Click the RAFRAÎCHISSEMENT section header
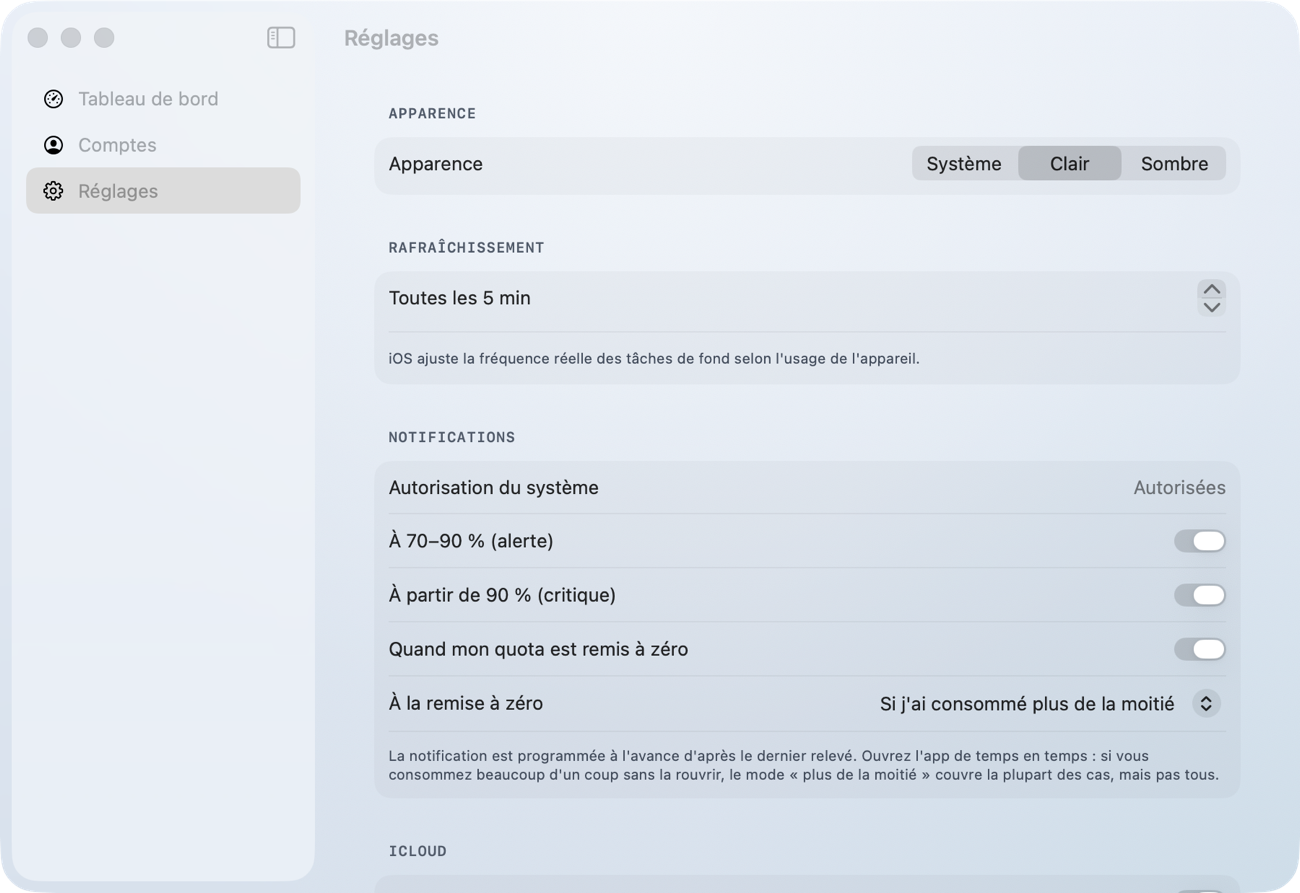The height and width of the screenshot is (893, 1300). click(466, 248)
